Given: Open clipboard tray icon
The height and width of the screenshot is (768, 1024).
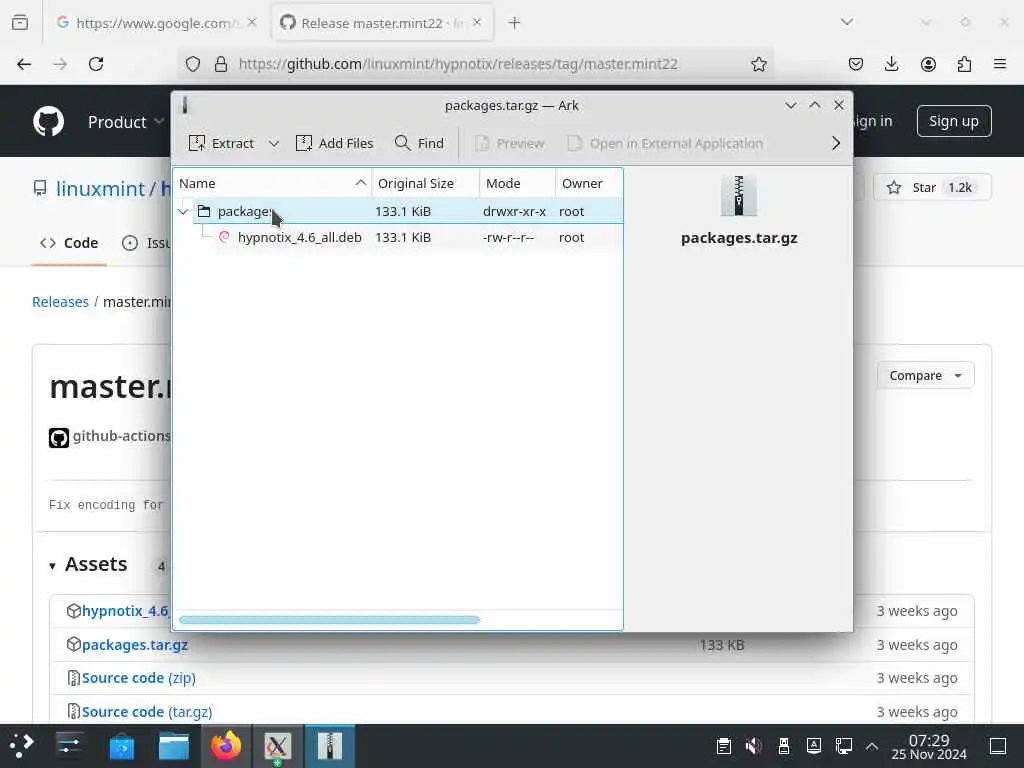Looking at the screenshot, I should 724,746.
